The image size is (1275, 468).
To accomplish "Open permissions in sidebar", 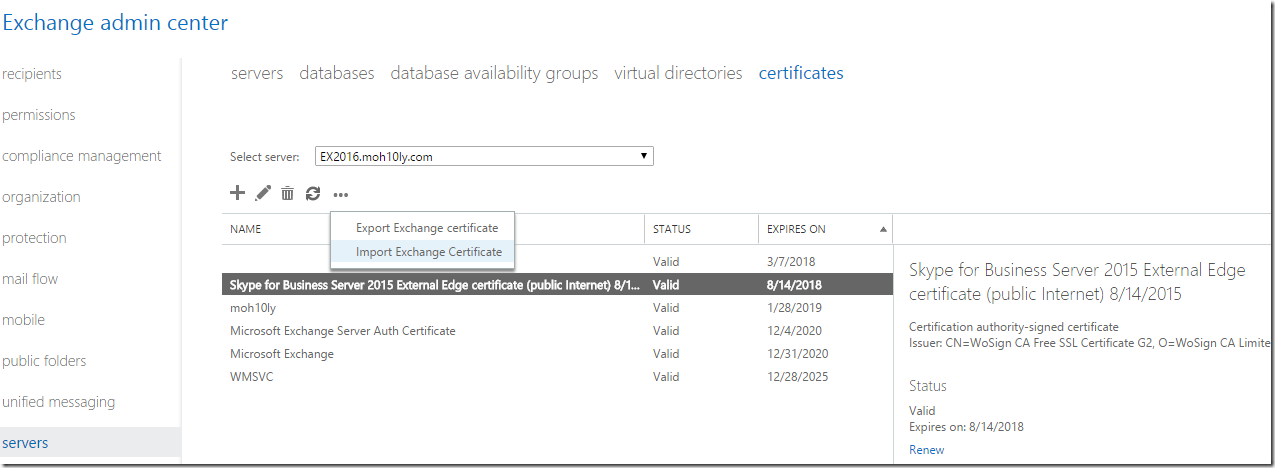I will coord(39,115).
